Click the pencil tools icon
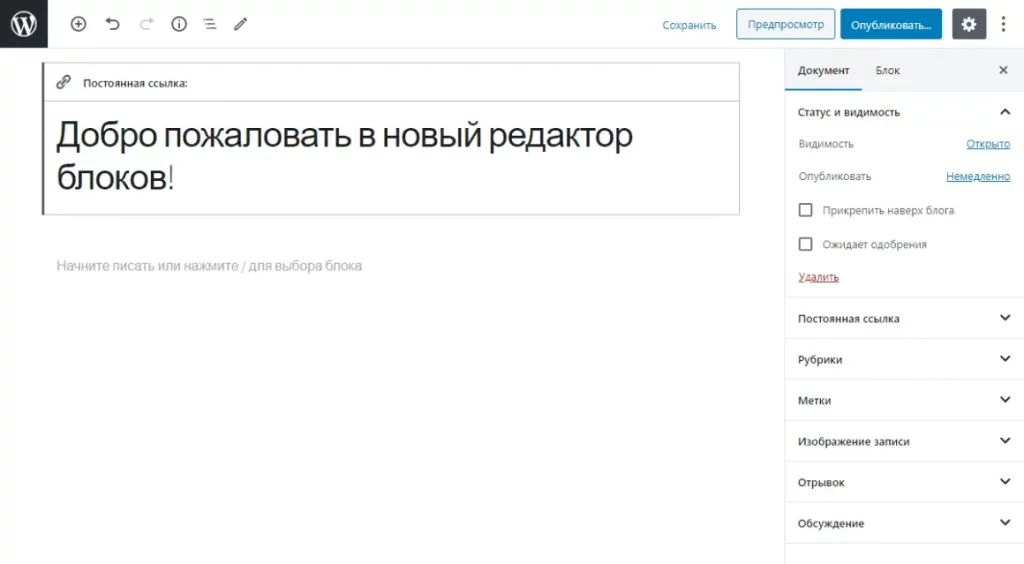The height and width of the screenshot is (564, 1024). click(x=241, y=24)
